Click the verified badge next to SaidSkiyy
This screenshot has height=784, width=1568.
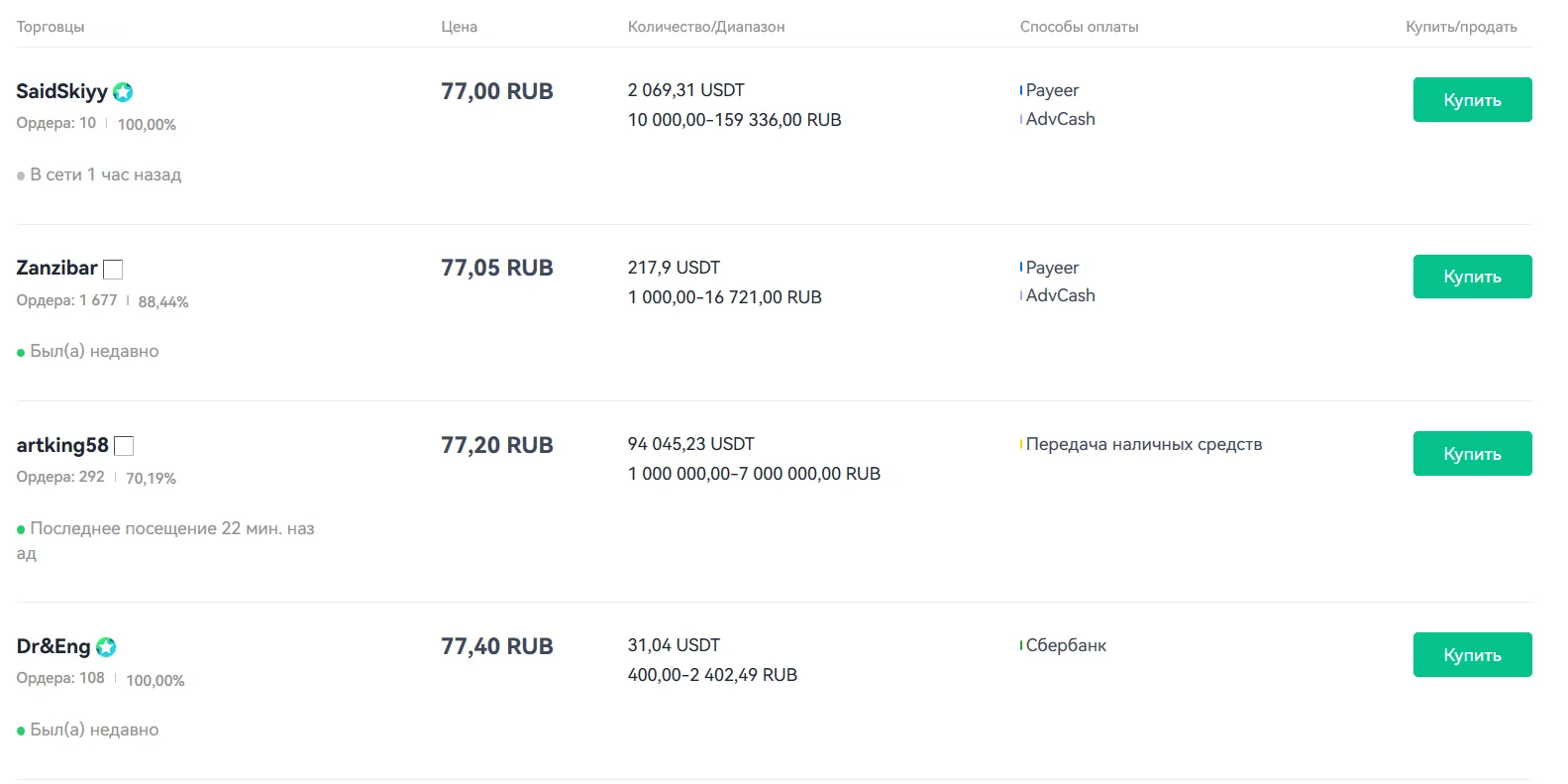coord(123,92)
